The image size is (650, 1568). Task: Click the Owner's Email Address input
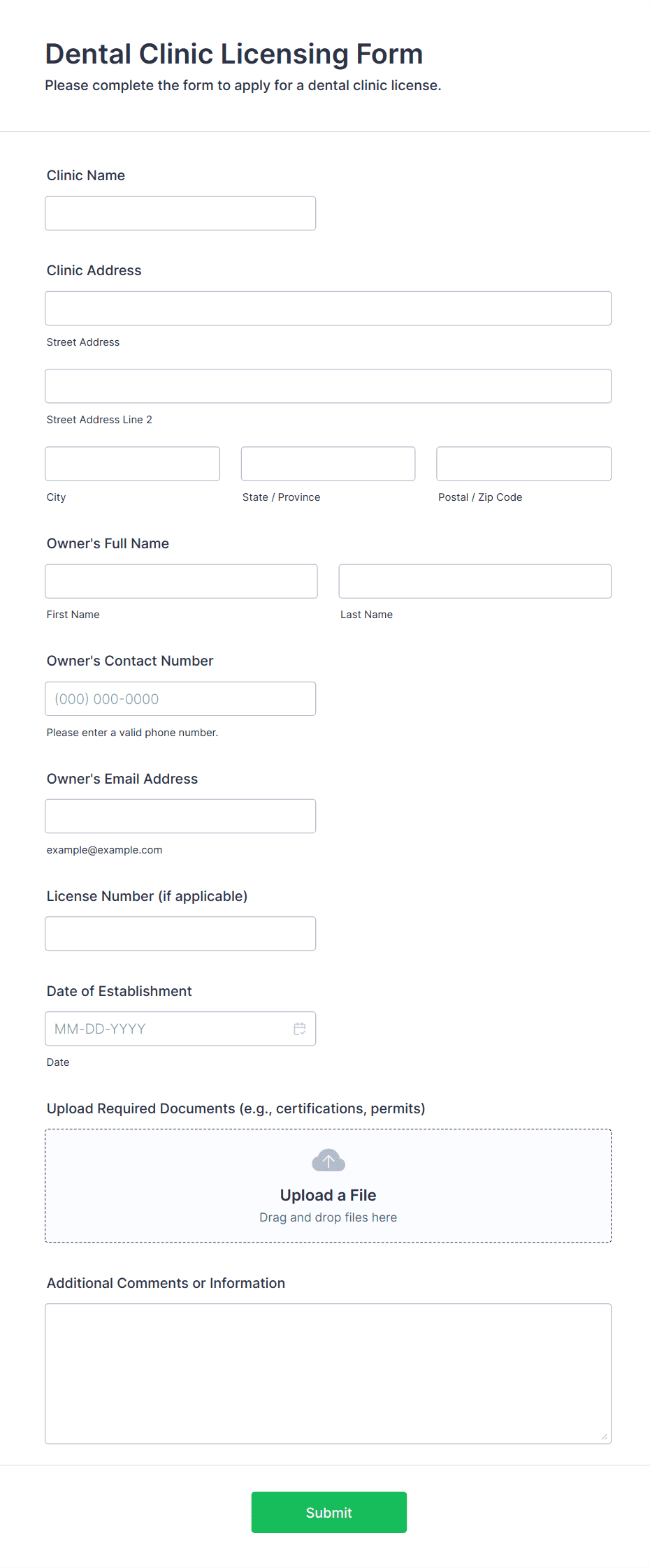click(180, 816)
